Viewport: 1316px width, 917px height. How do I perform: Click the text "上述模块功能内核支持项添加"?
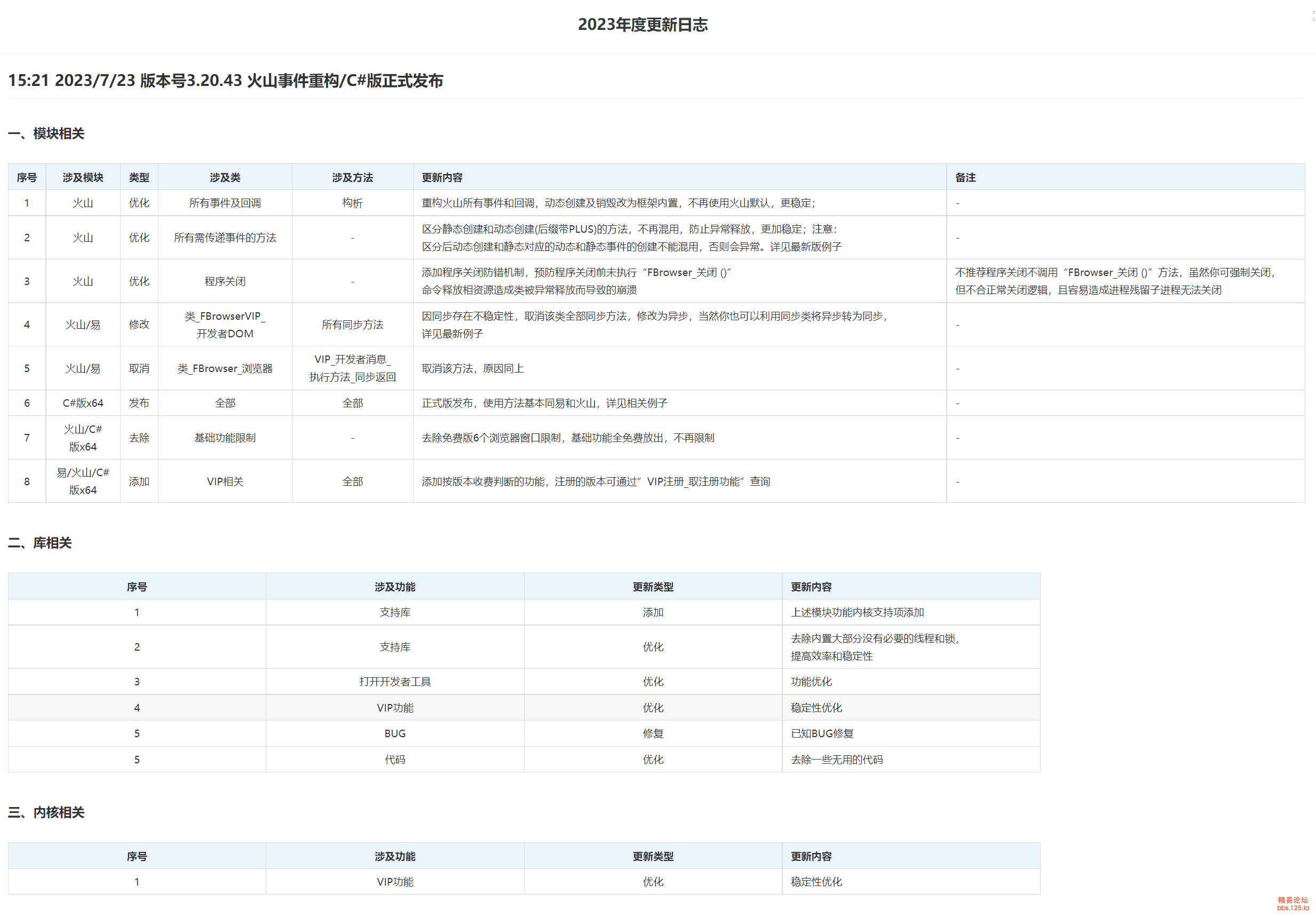[858, 612]
